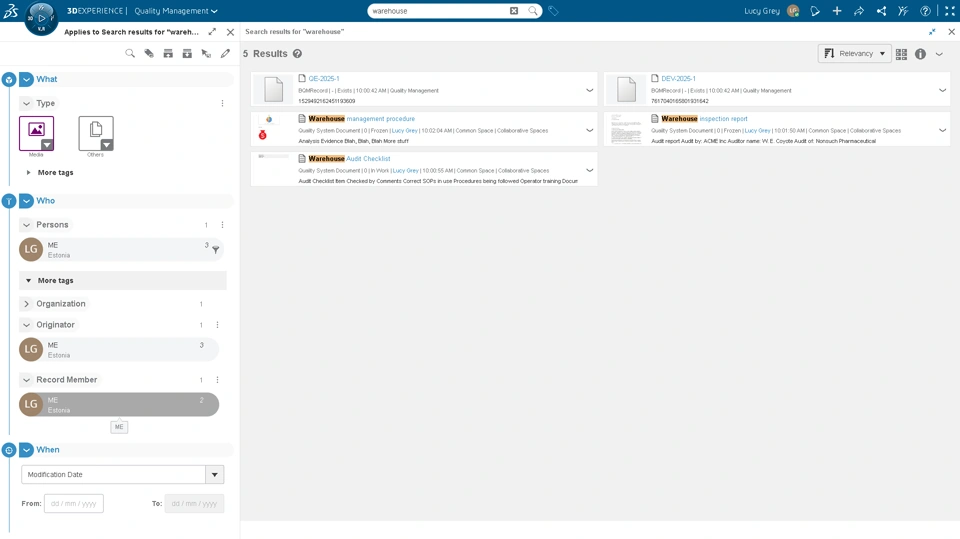Expand the Organization group

tap(26, 304)
